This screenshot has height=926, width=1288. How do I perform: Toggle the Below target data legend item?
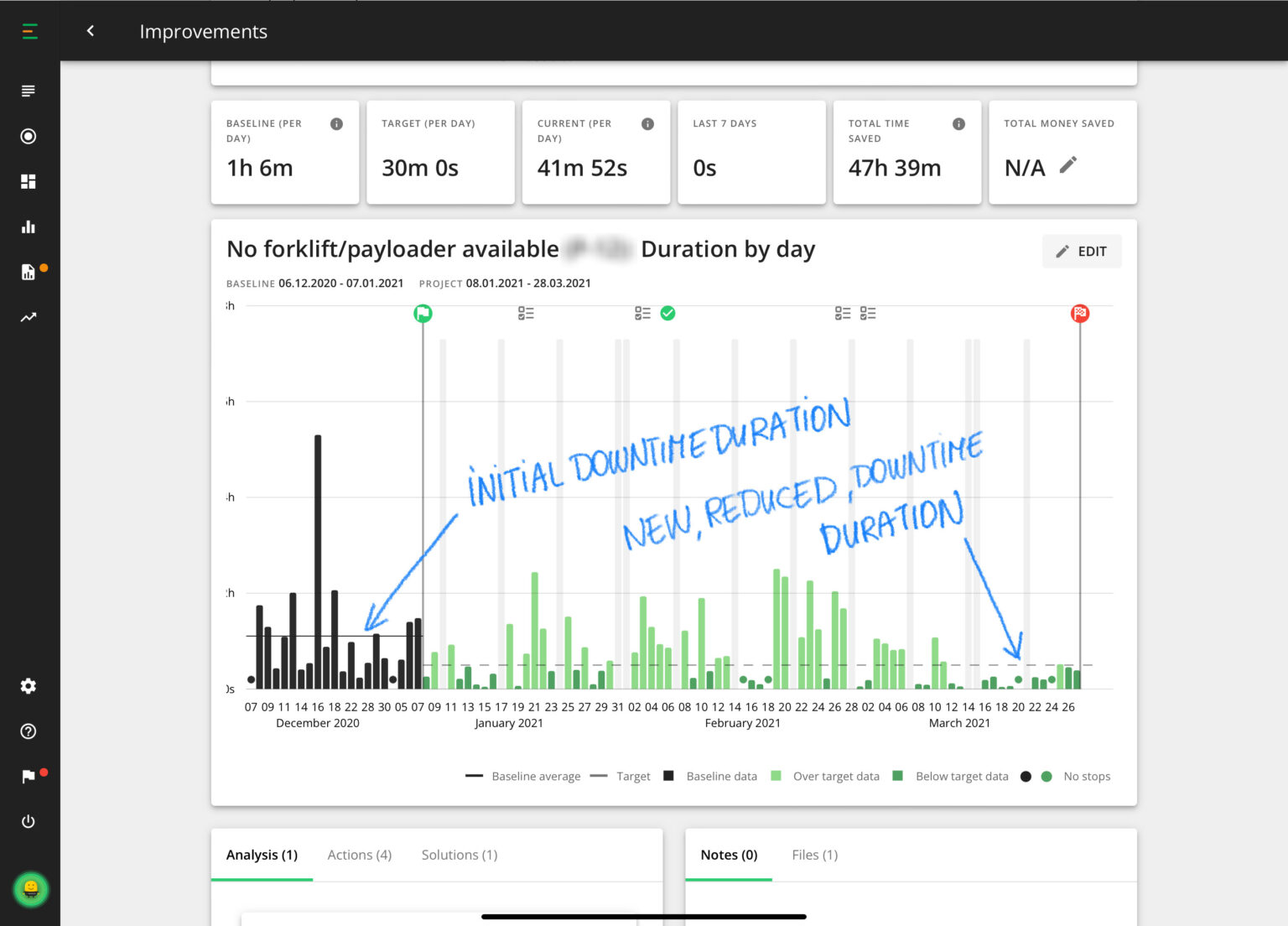click(x=961, y=776)
